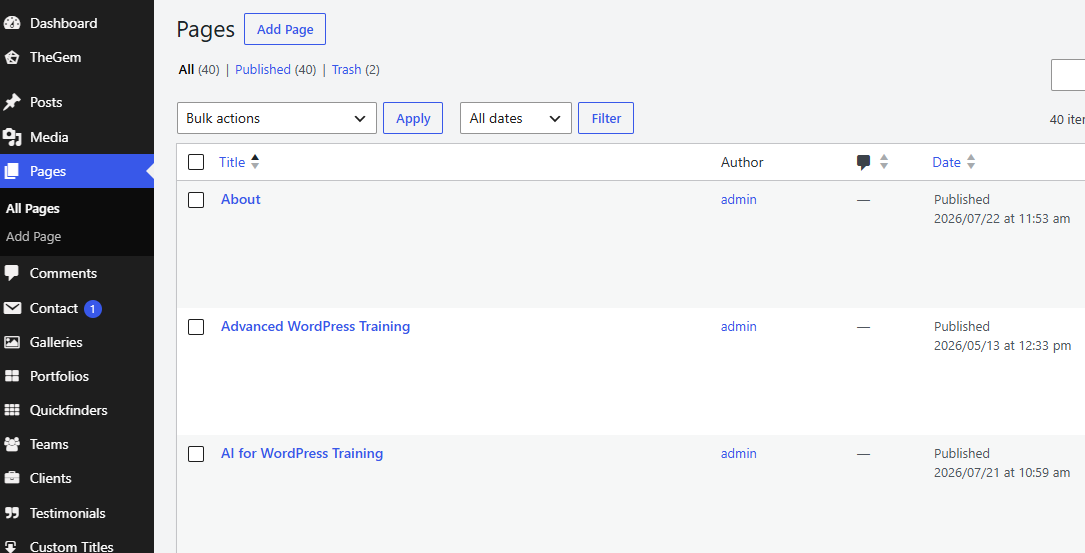The image size is (1085, 553).
Task: Click the Comments speech bubble icon in sidebar
Action: (12, 273)
